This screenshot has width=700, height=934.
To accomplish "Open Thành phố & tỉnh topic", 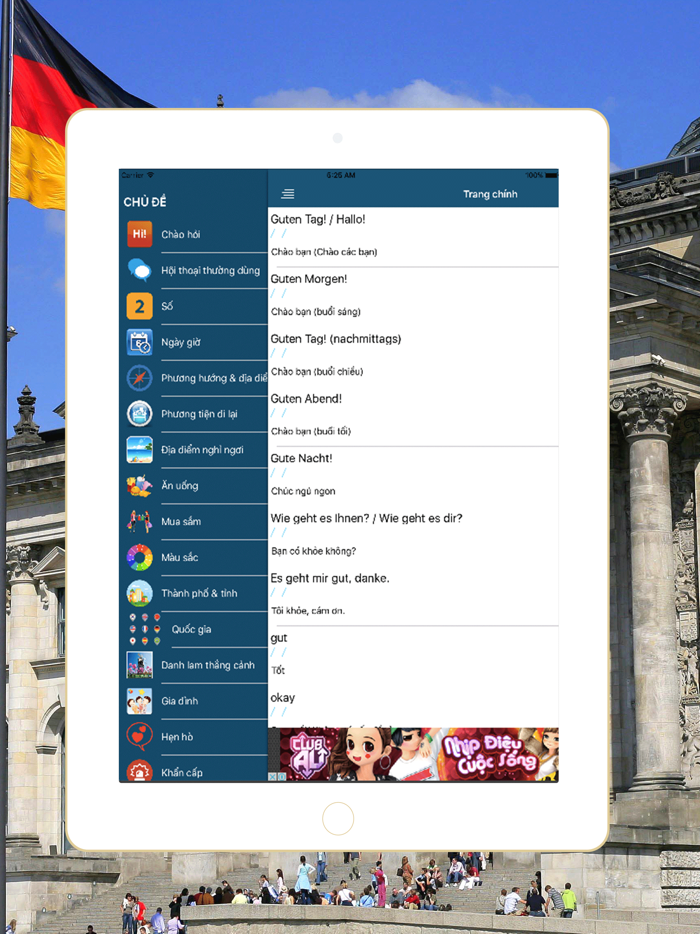I will tap(194, 593).
